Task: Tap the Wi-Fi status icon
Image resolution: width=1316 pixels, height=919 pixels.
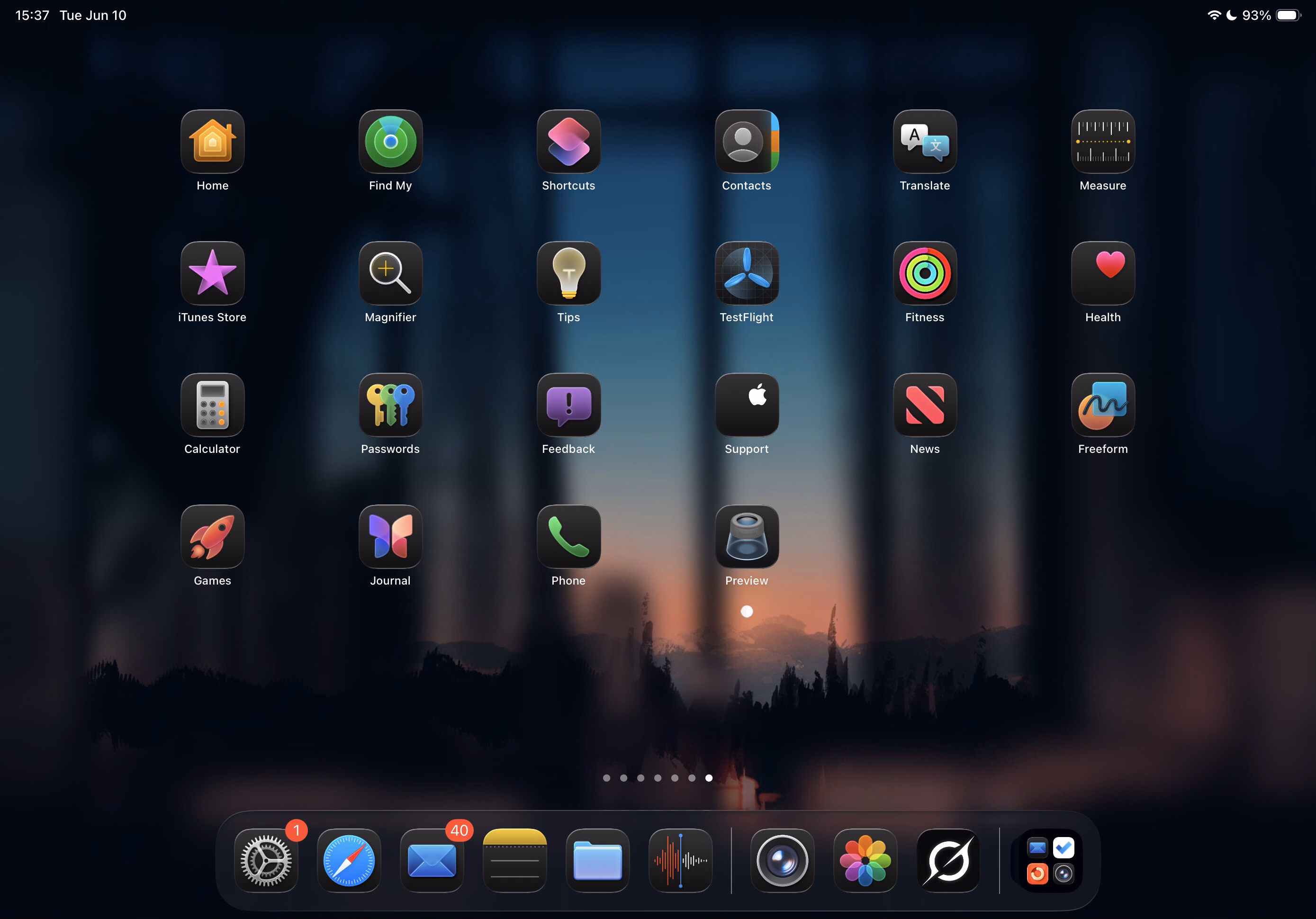Action: tap(1214, 16)
